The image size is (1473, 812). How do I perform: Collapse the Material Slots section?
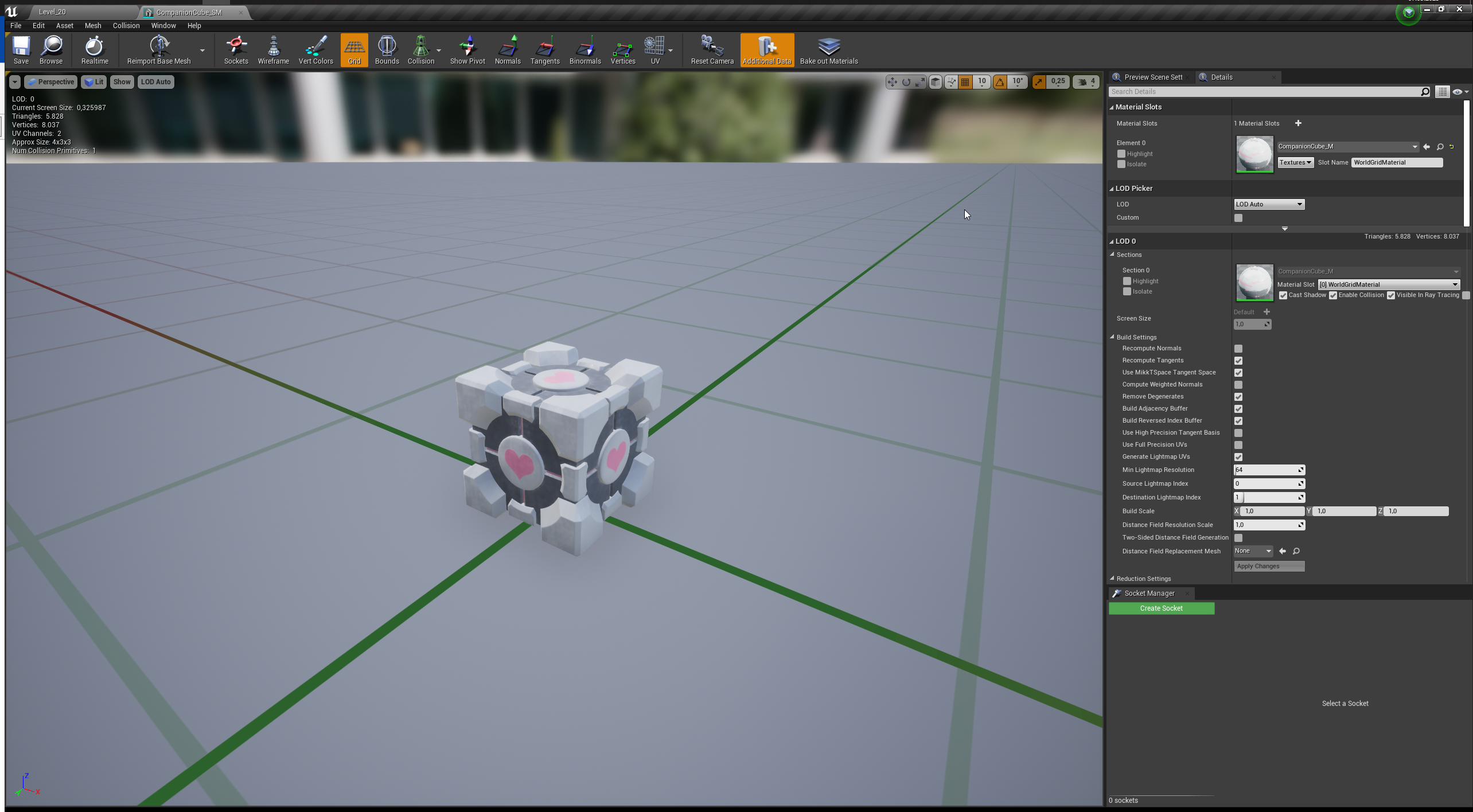coord(1112,107)
